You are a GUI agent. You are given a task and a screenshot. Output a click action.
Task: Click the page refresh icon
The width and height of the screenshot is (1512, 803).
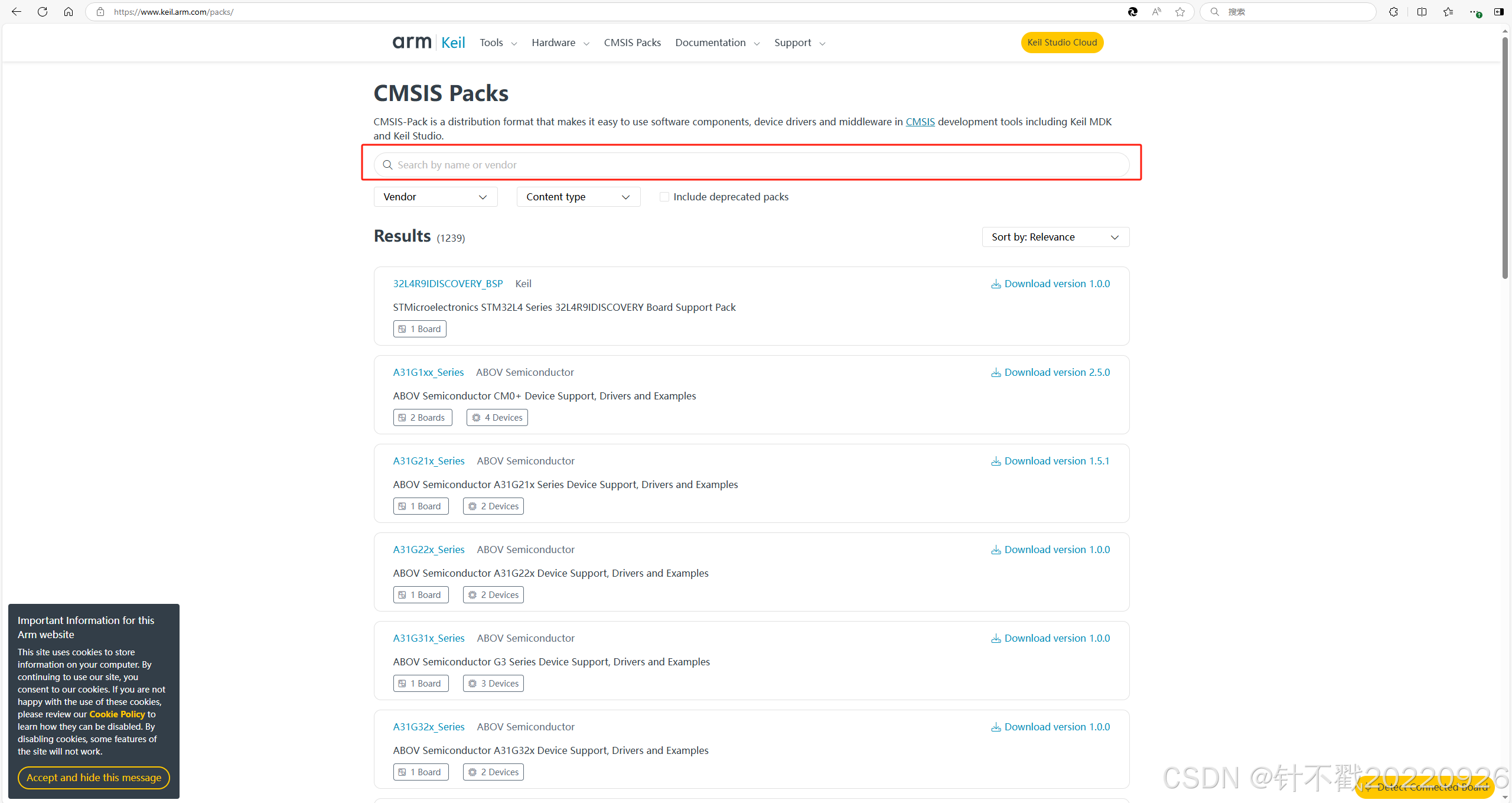click(43, 12)
